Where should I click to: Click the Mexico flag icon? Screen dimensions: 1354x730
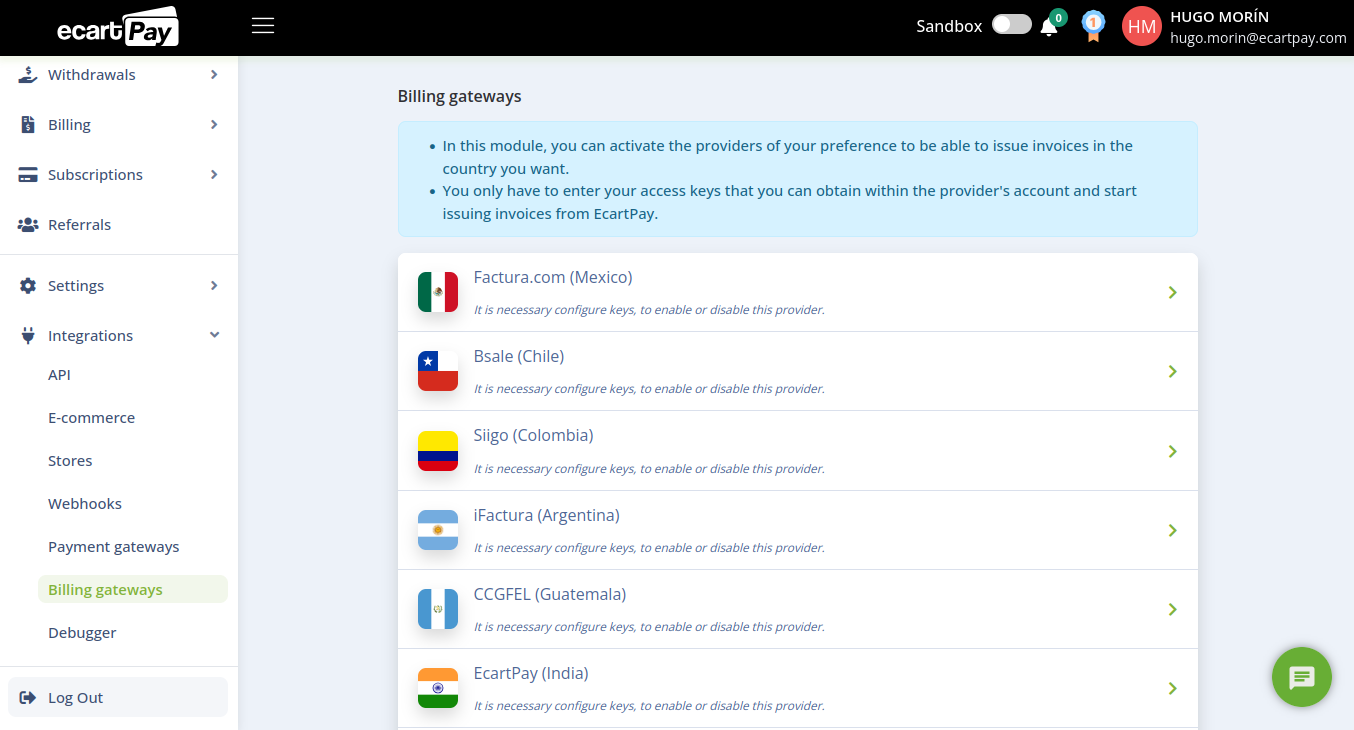[x=438, y=292]
